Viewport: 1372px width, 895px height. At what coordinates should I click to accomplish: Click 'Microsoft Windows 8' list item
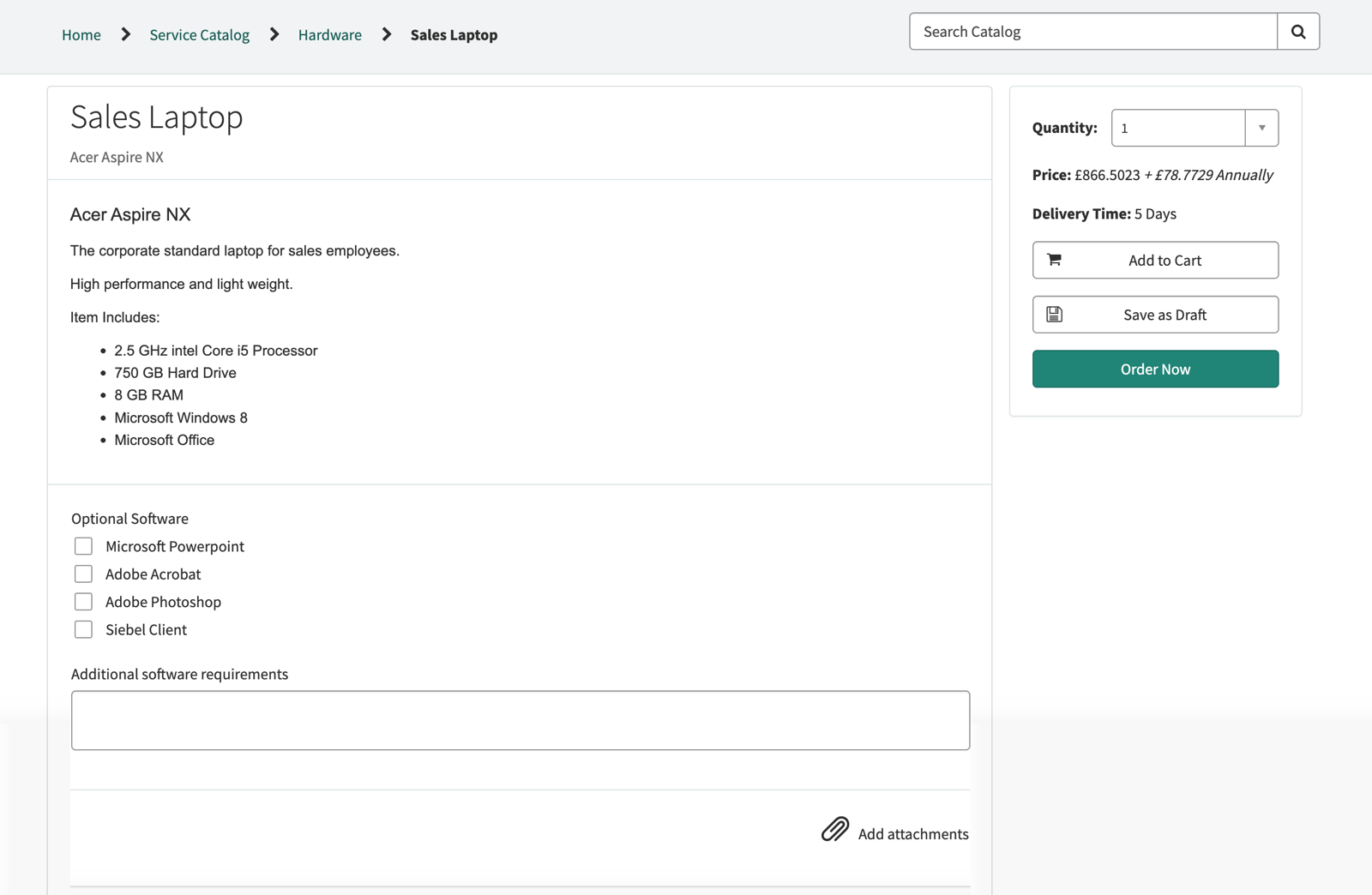click(181, 417)
